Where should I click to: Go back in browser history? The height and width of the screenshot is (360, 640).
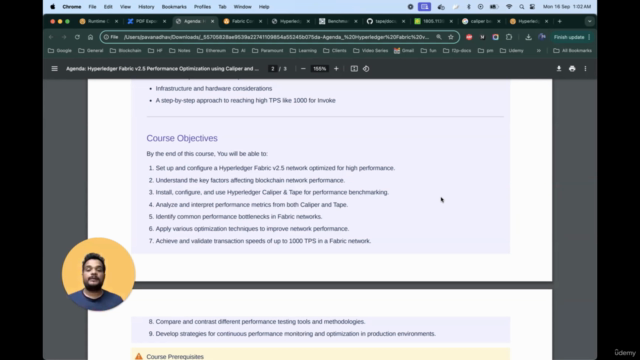point(51,37)
